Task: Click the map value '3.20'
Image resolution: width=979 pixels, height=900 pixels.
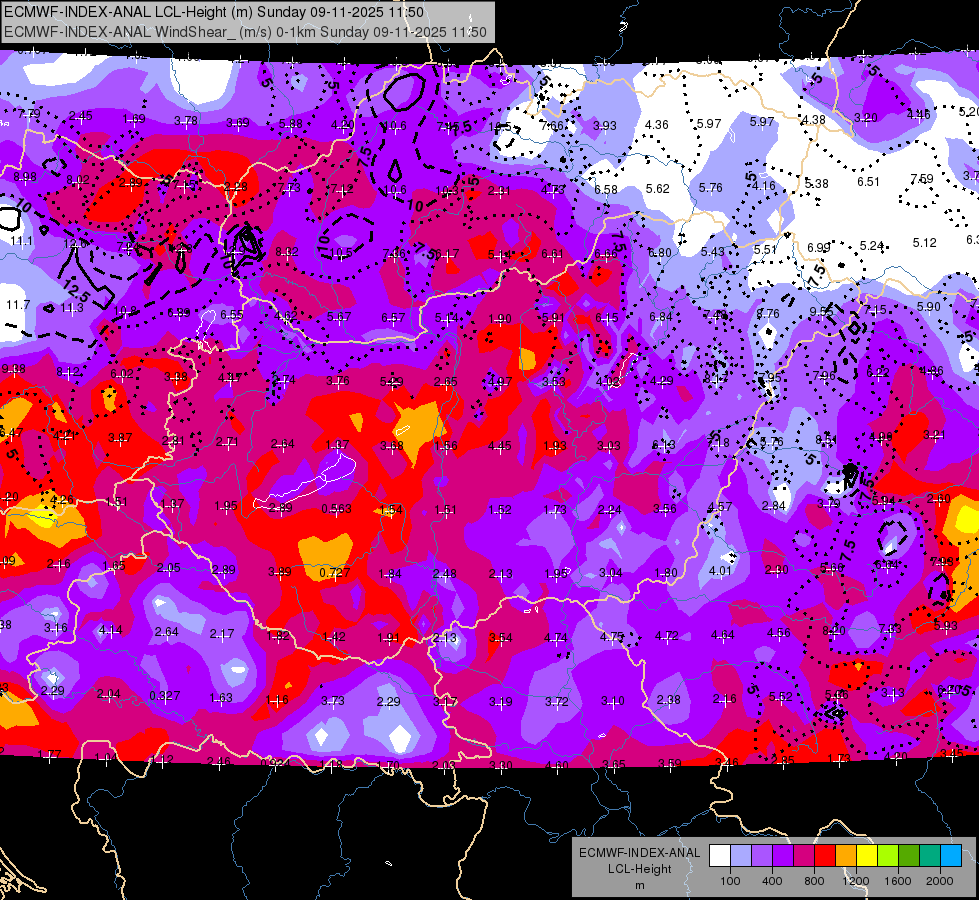Action: pos(866,118)
